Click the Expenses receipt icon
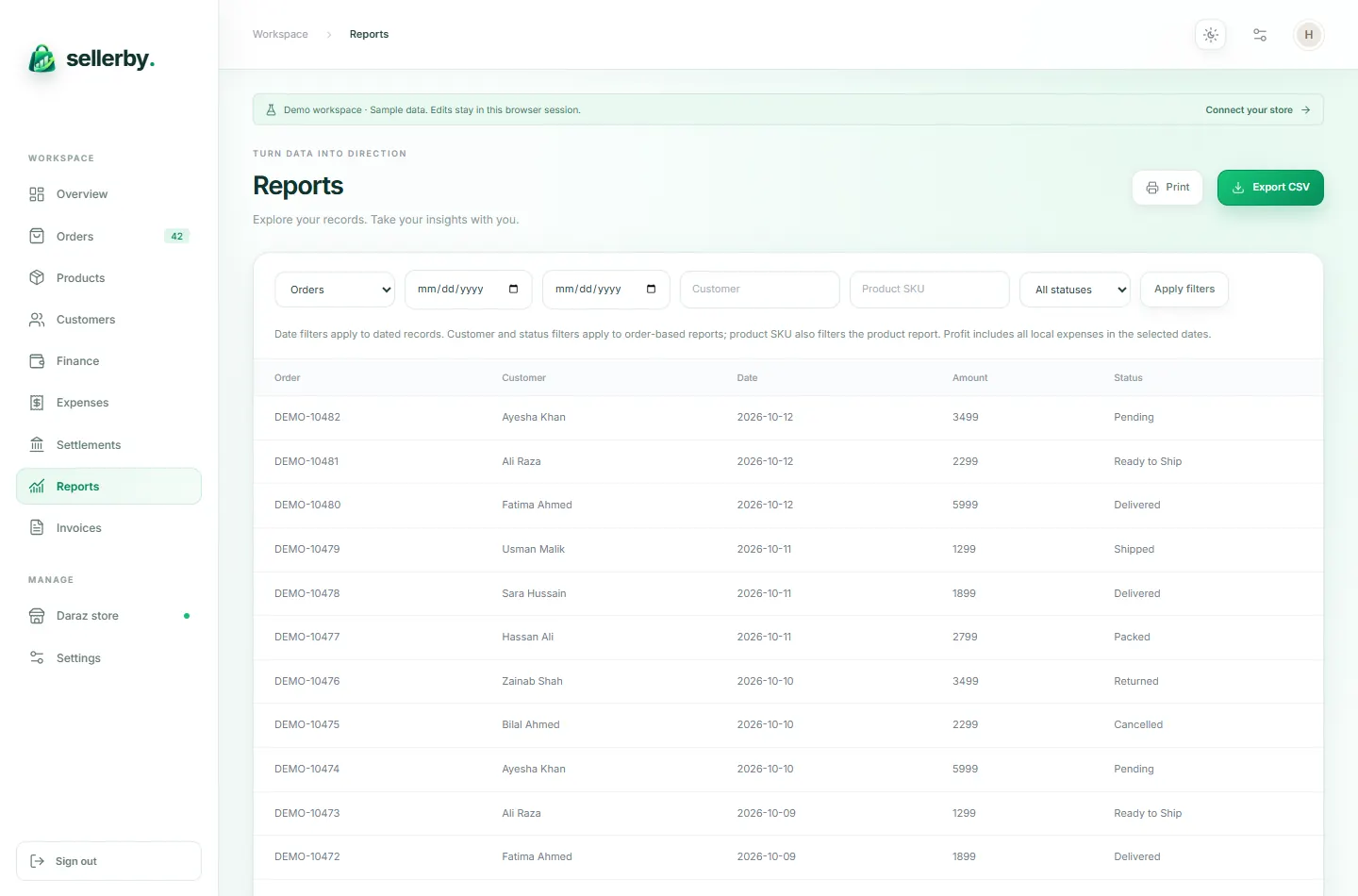The width and height of the screenshot is (1358, 896). 37,403
